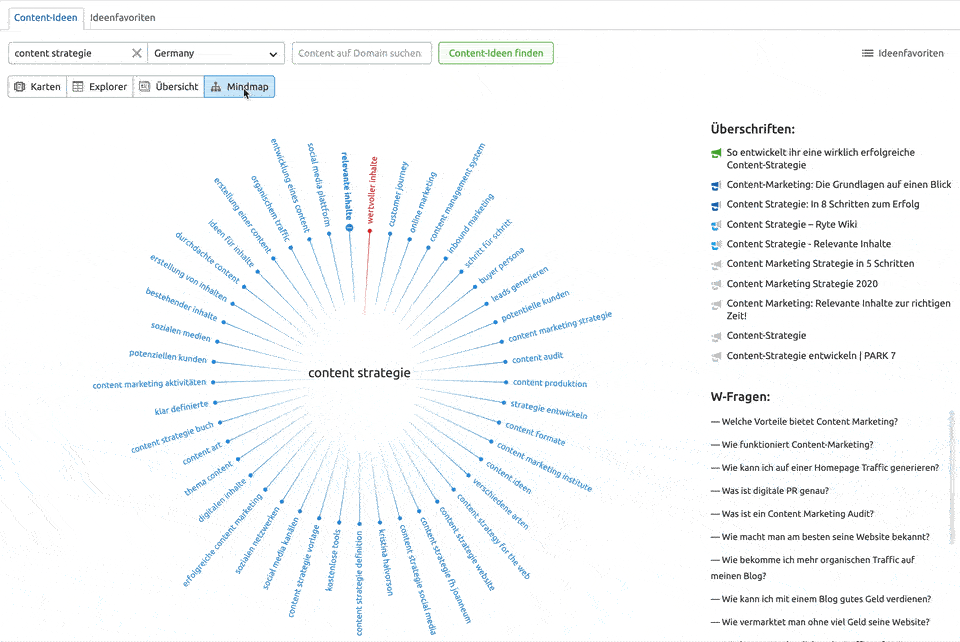Clear the content strategie search field
This screenshot has height=642, width=960.
[137, 53]
